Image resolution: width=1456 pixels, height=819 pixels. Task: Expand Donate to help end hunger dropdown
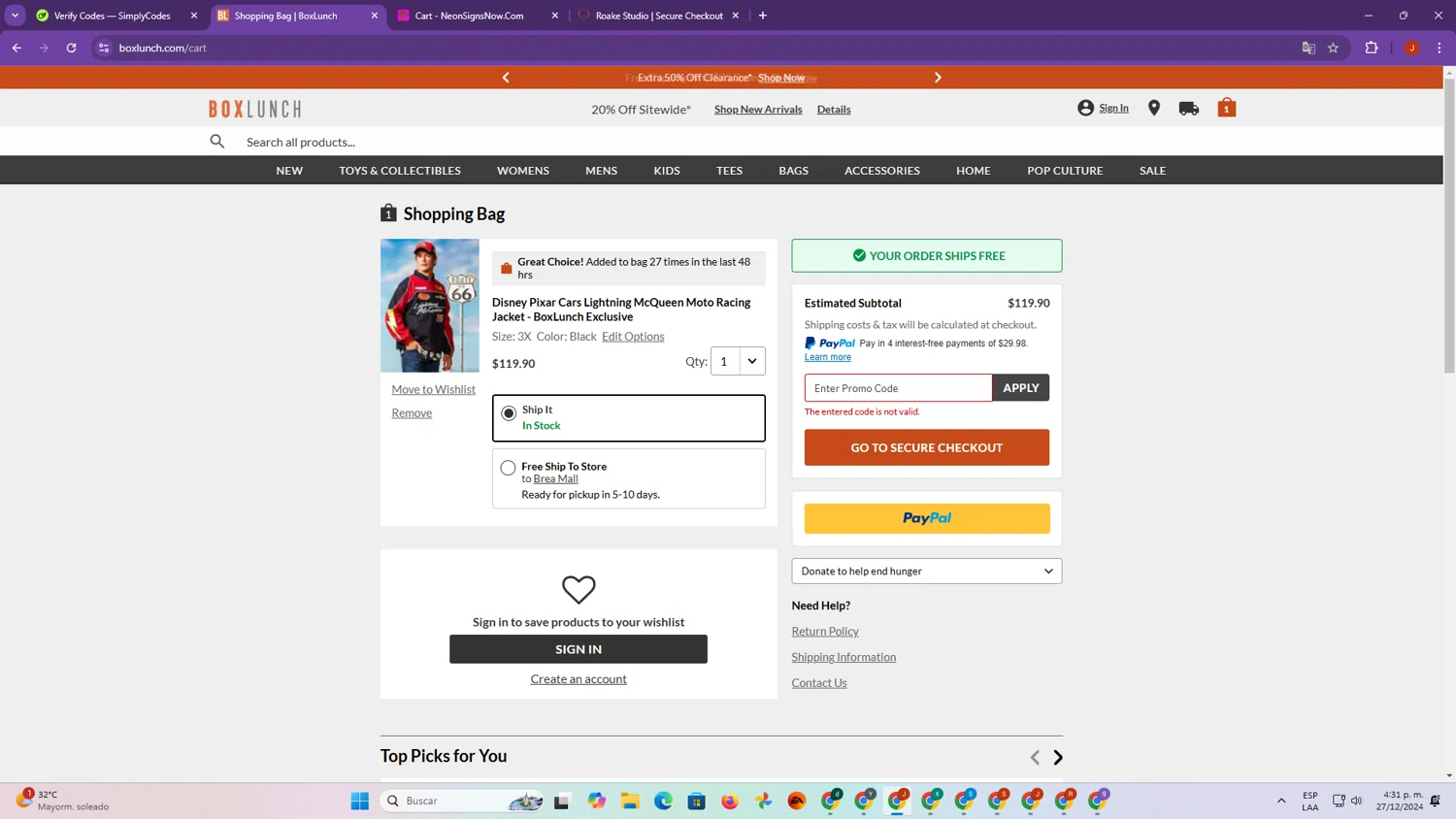(927, 571)
